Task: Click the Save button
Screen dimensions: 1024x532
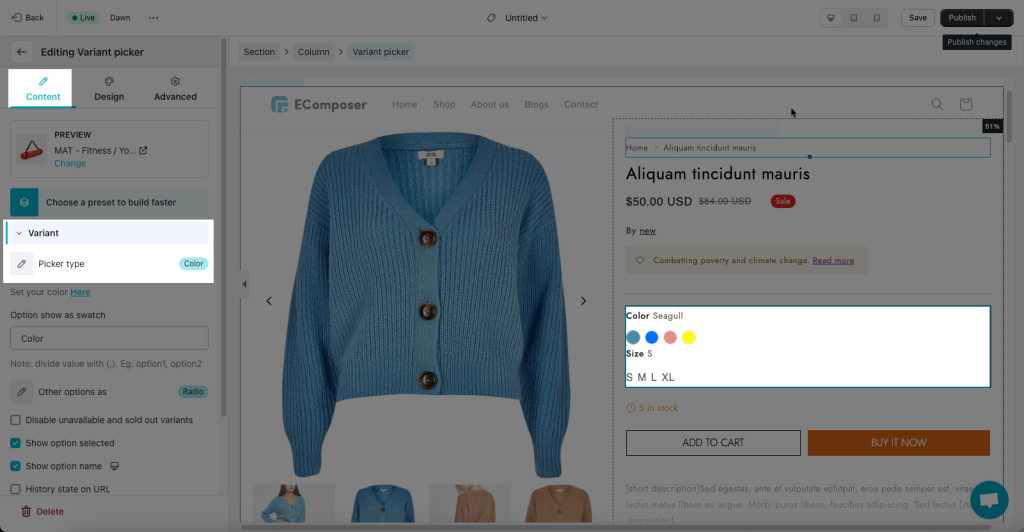Action: tap(918, 18)
